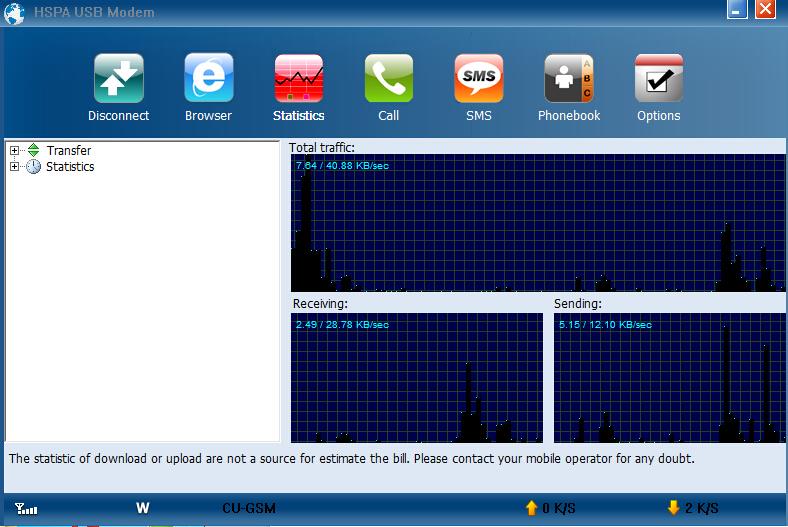Click the signal strength indicator icon

pos(26,508)
